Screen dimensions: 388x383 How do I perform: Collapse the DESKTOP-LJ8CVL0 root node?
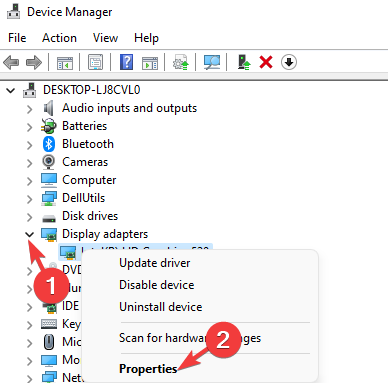(x=11, y=90)
